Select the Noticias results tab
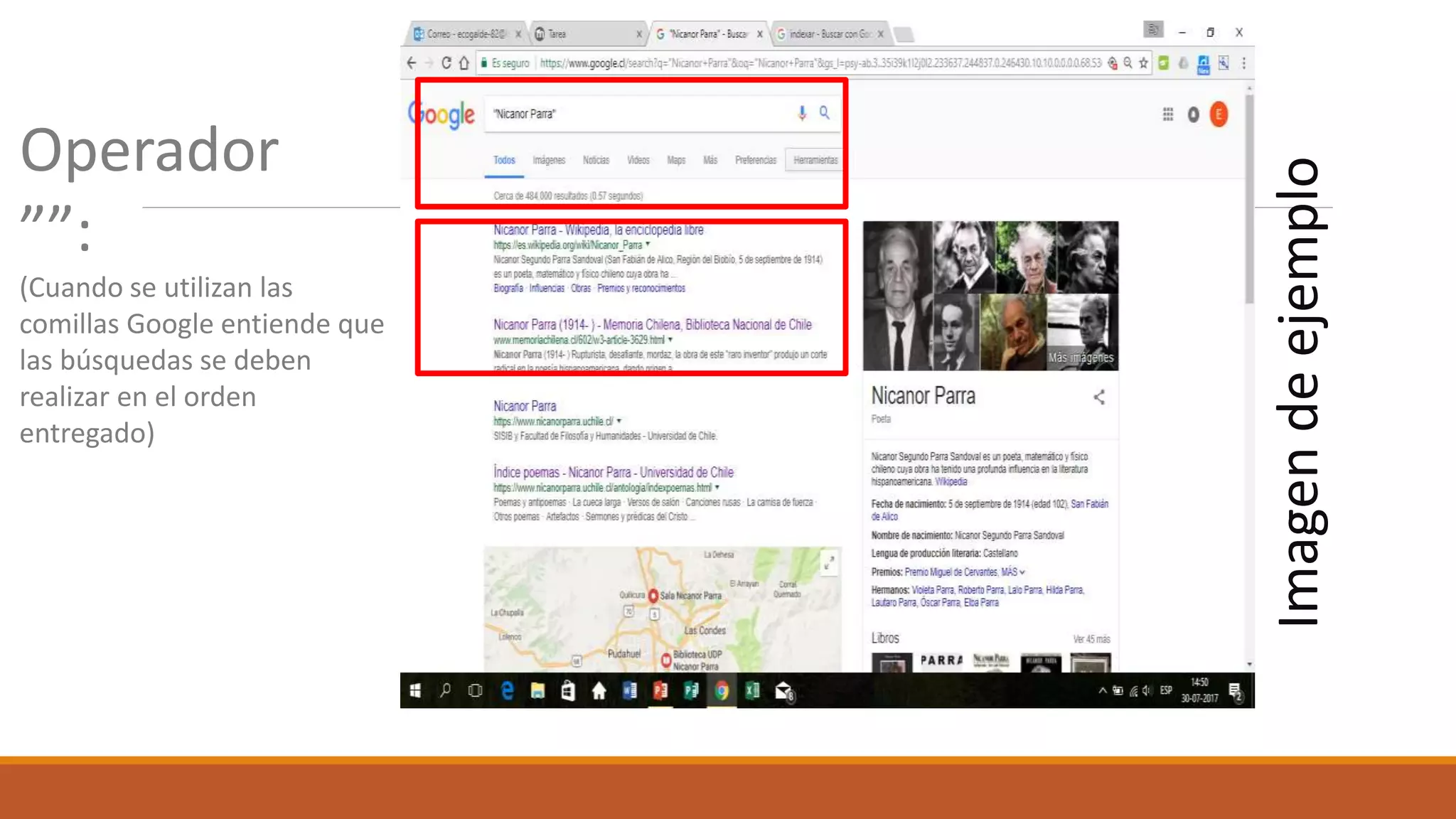This screenshot has height=819, width=1456. tap(596, 160)
